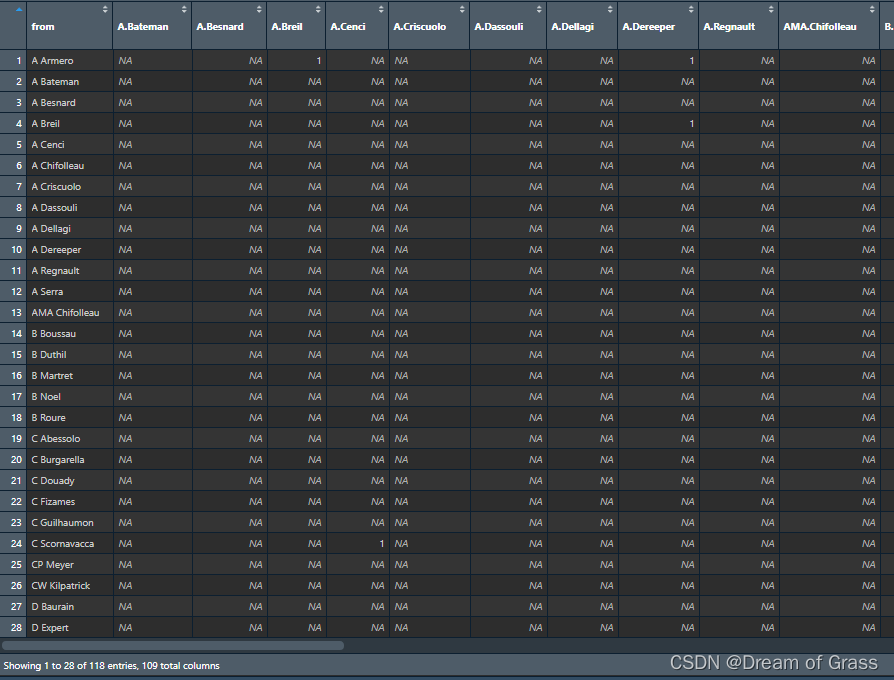Select the 'A Breil' row name

45,124
